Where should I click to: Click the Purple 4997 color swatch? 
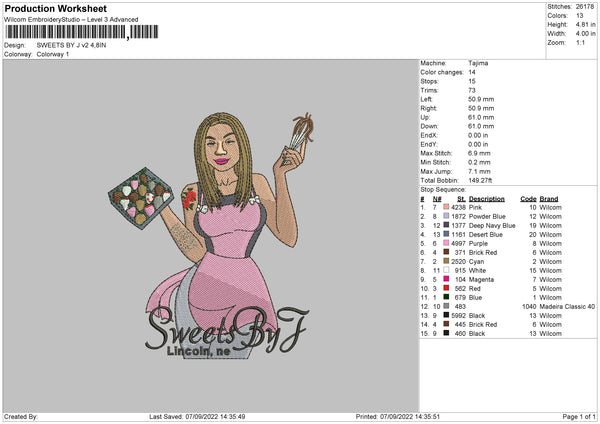tap(446, 243)
